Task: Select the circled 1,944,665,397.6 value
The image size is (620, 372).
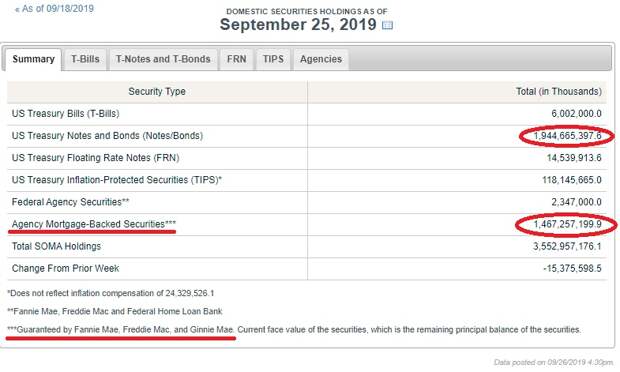Action: click(567, 136)
